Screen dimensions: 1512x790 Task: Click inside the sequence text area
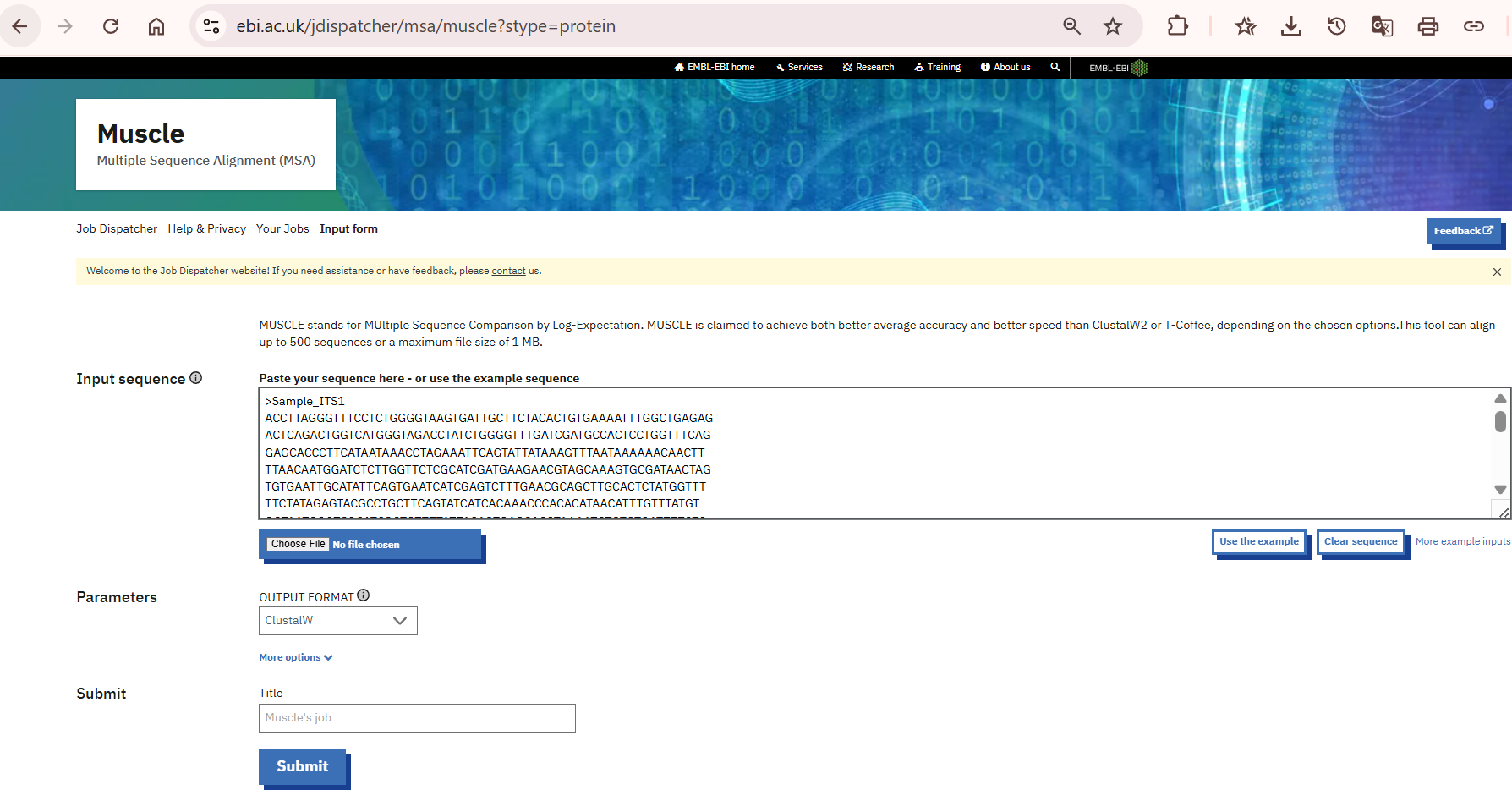point(875,453)
